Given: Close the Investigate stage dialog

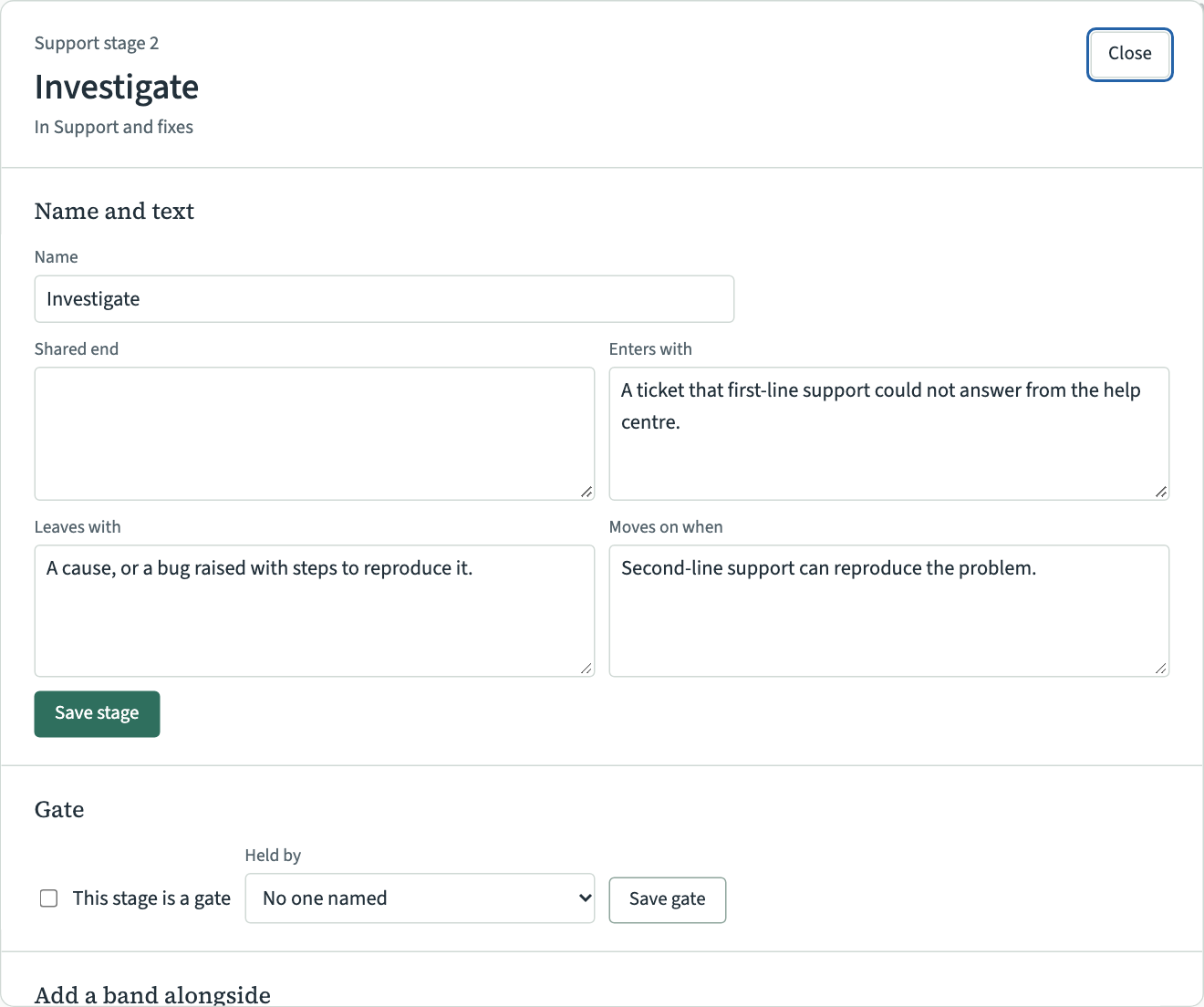Looking at the screenshot, I should click(1129, 54).
